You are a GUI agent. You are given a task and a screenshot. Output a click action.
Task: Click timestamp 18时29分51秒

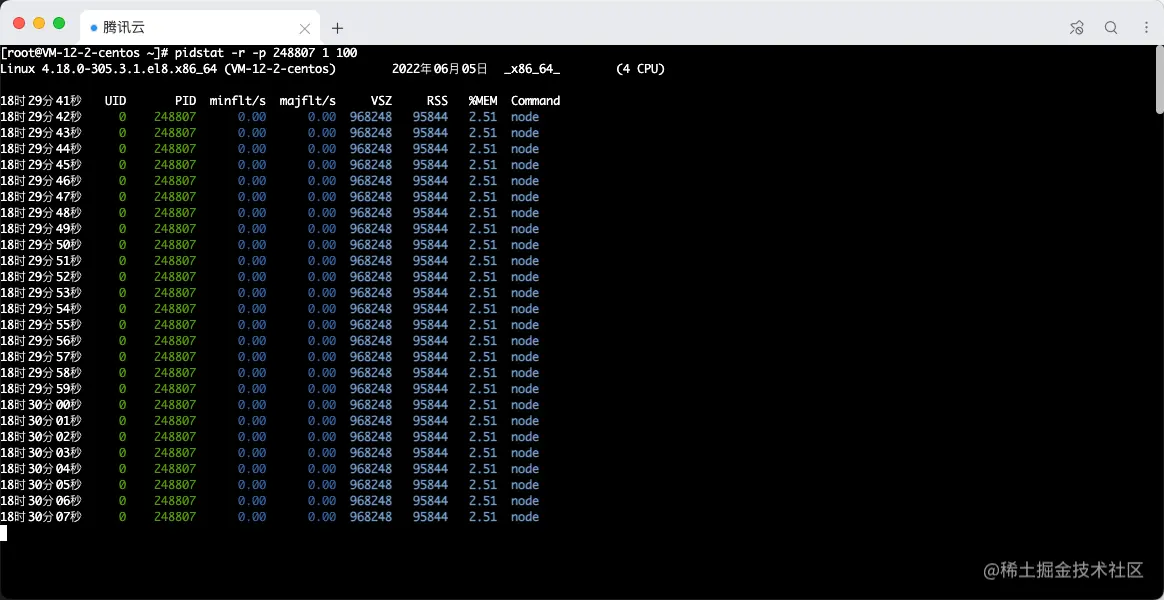41,261
